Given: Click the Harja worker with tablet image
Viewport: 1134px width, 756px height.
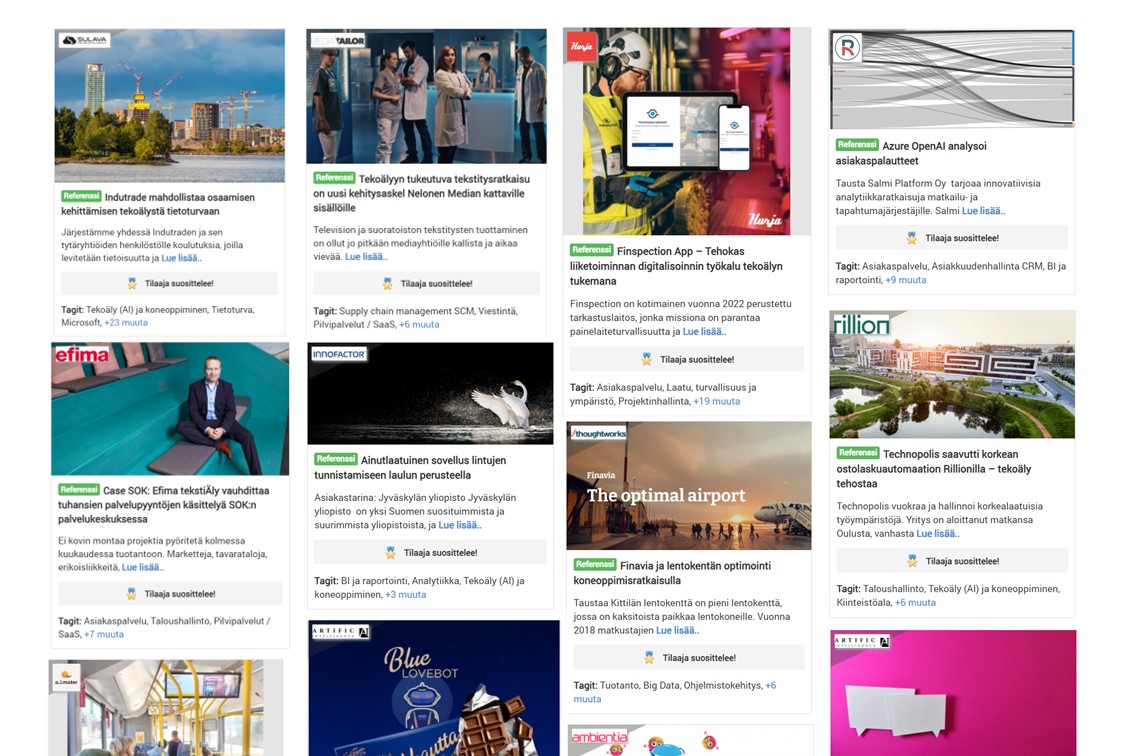Looking at the screenshot, I should tap(687, 131).
